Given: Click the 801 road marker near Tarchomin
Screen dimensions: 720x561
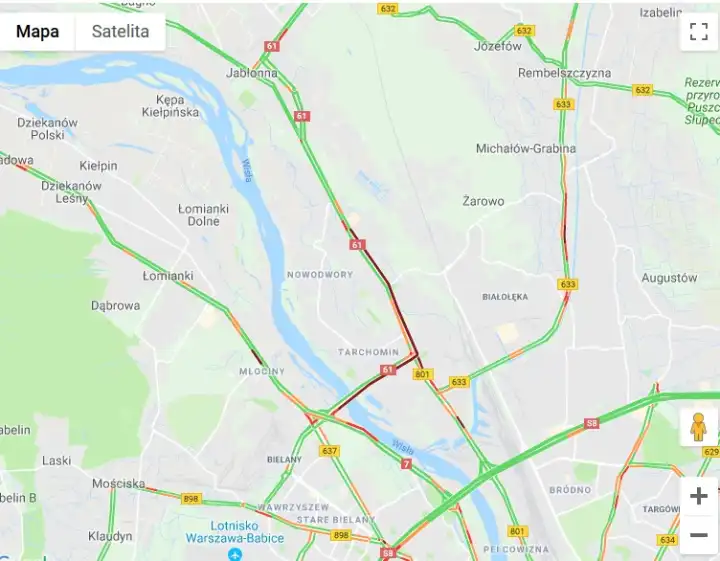Looking at the screenshot, I should tap(422, 374).
